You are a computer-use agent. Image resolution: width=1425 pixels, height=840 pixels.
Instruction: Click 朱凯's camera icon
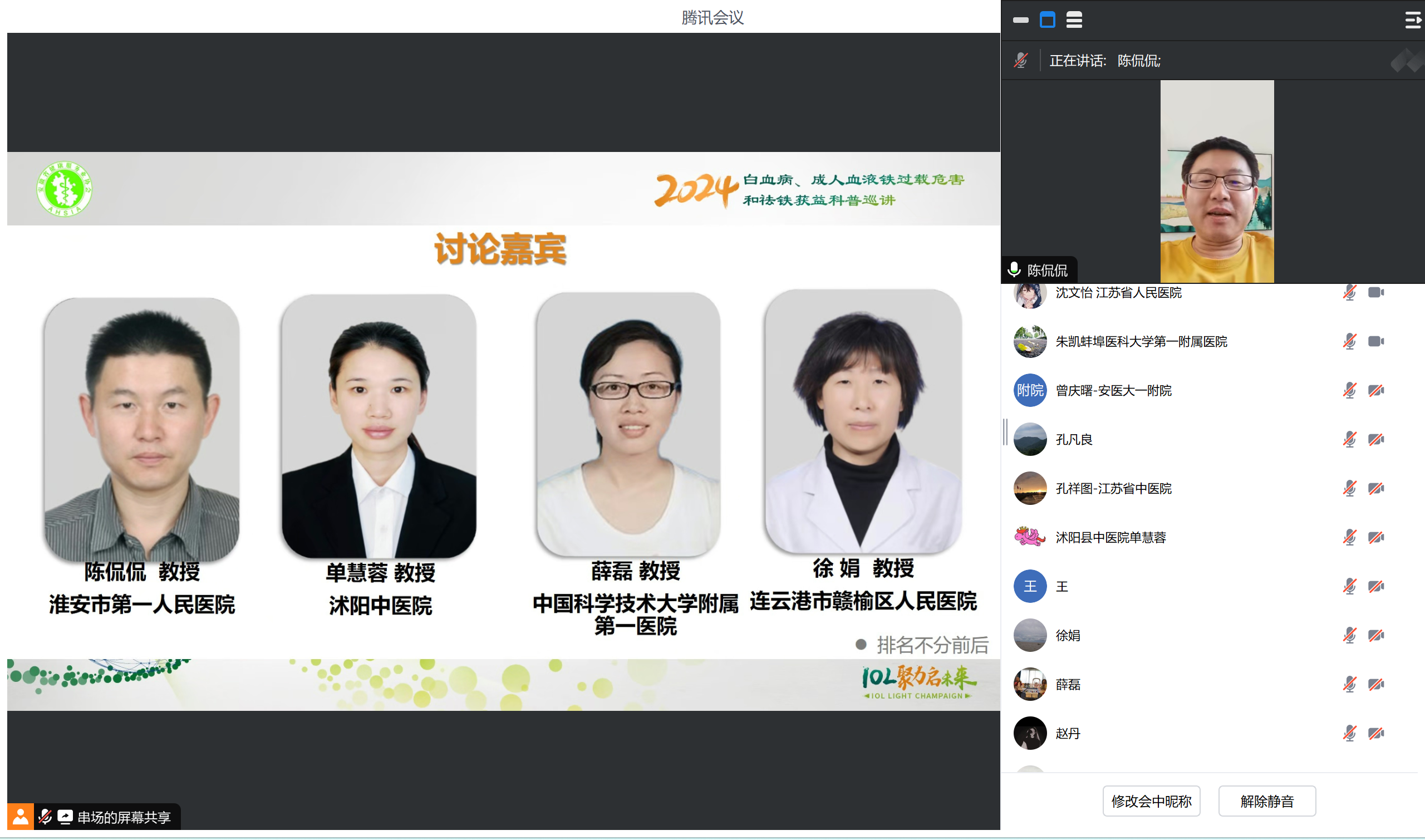[x=1376, y=341]
